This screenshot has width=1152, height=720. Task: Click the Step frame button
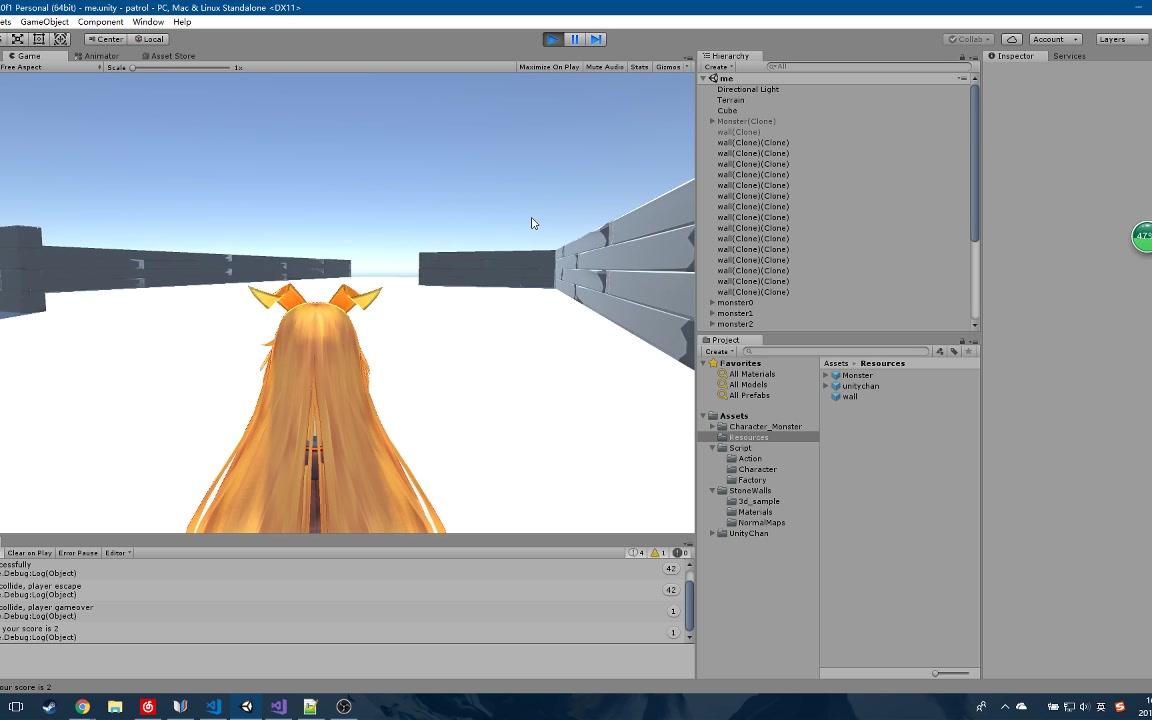tap(596, 38)
